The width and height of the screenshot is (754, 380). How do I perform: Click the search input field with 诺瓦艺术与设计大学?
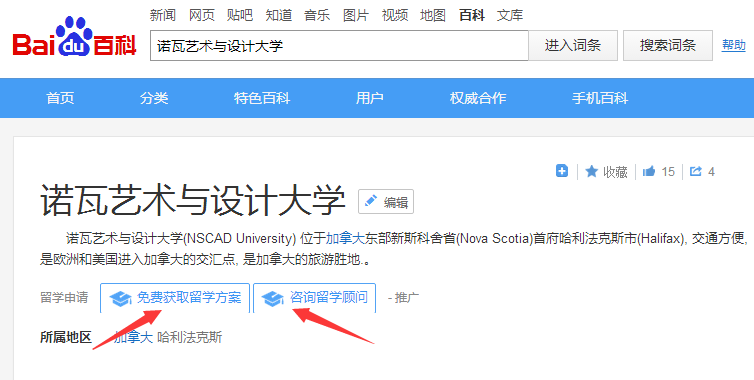click(x=339, y=46)
